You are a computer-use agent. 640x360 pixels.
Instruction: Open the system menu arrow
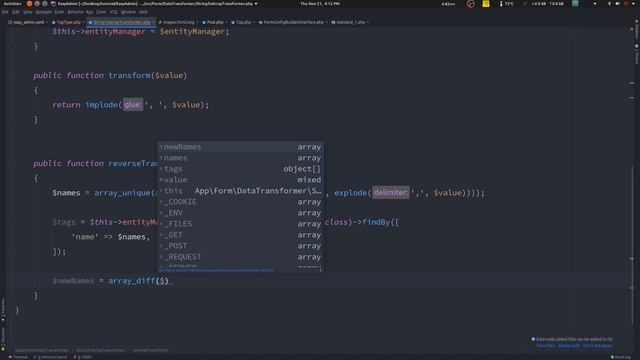coord(633,4)
